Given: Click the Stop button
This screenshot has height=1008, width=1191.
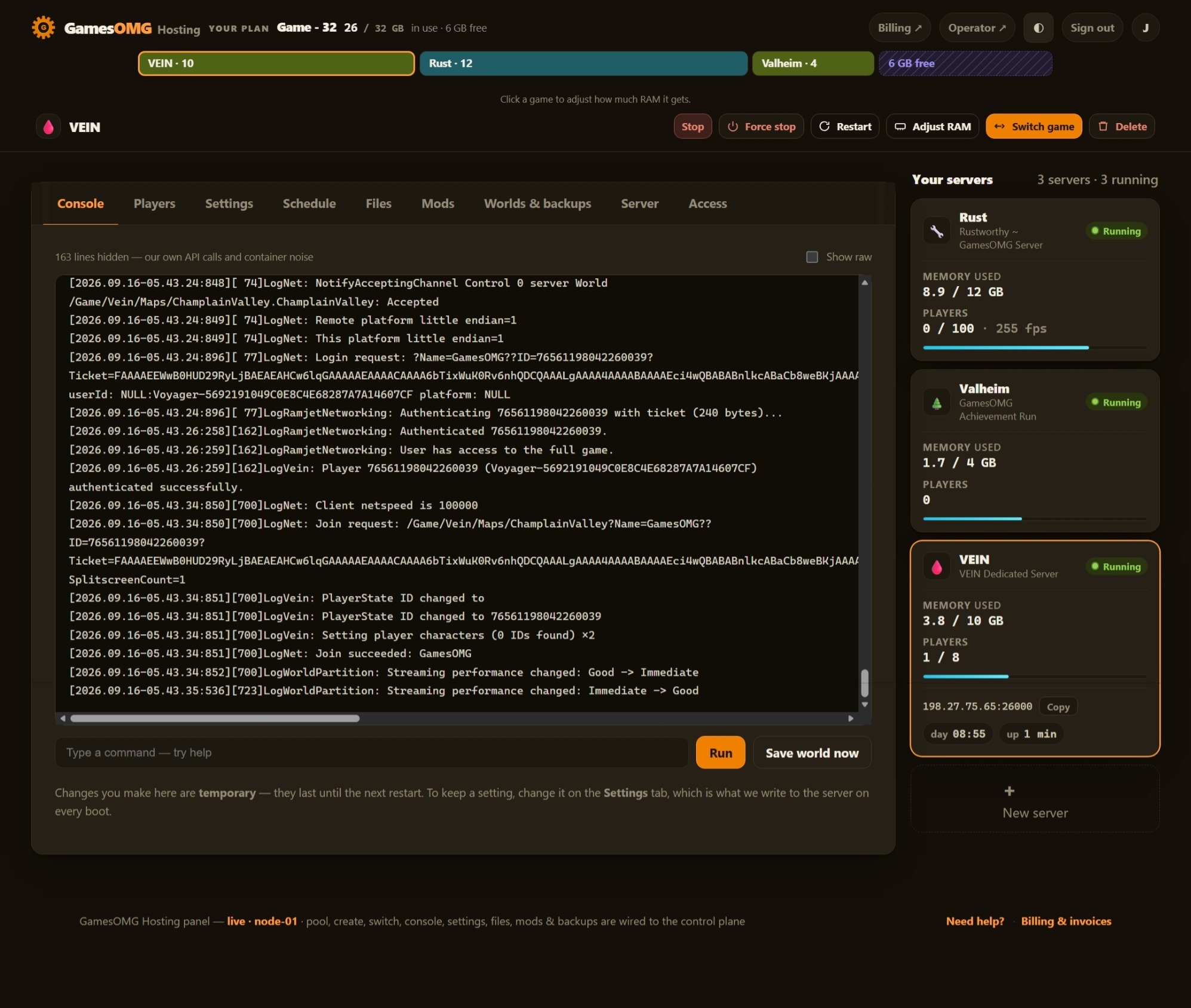Looking at the screenshot, I should click(693, 127).
